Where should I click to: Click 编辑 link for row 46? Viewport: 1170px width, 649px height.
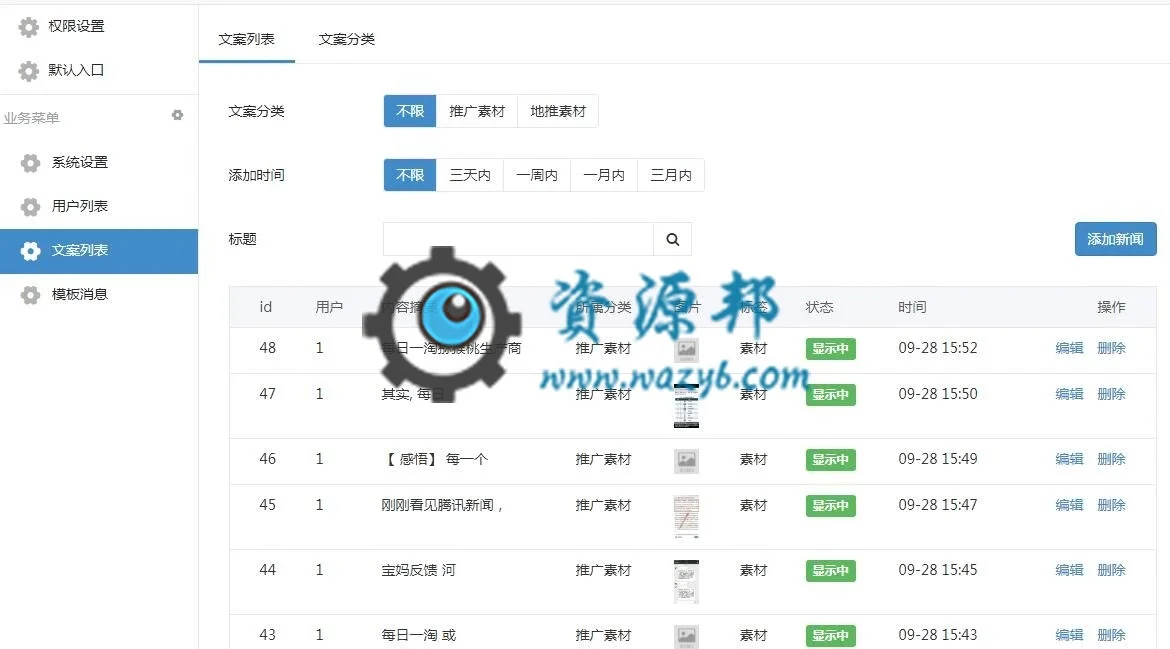pos(1069,459)
